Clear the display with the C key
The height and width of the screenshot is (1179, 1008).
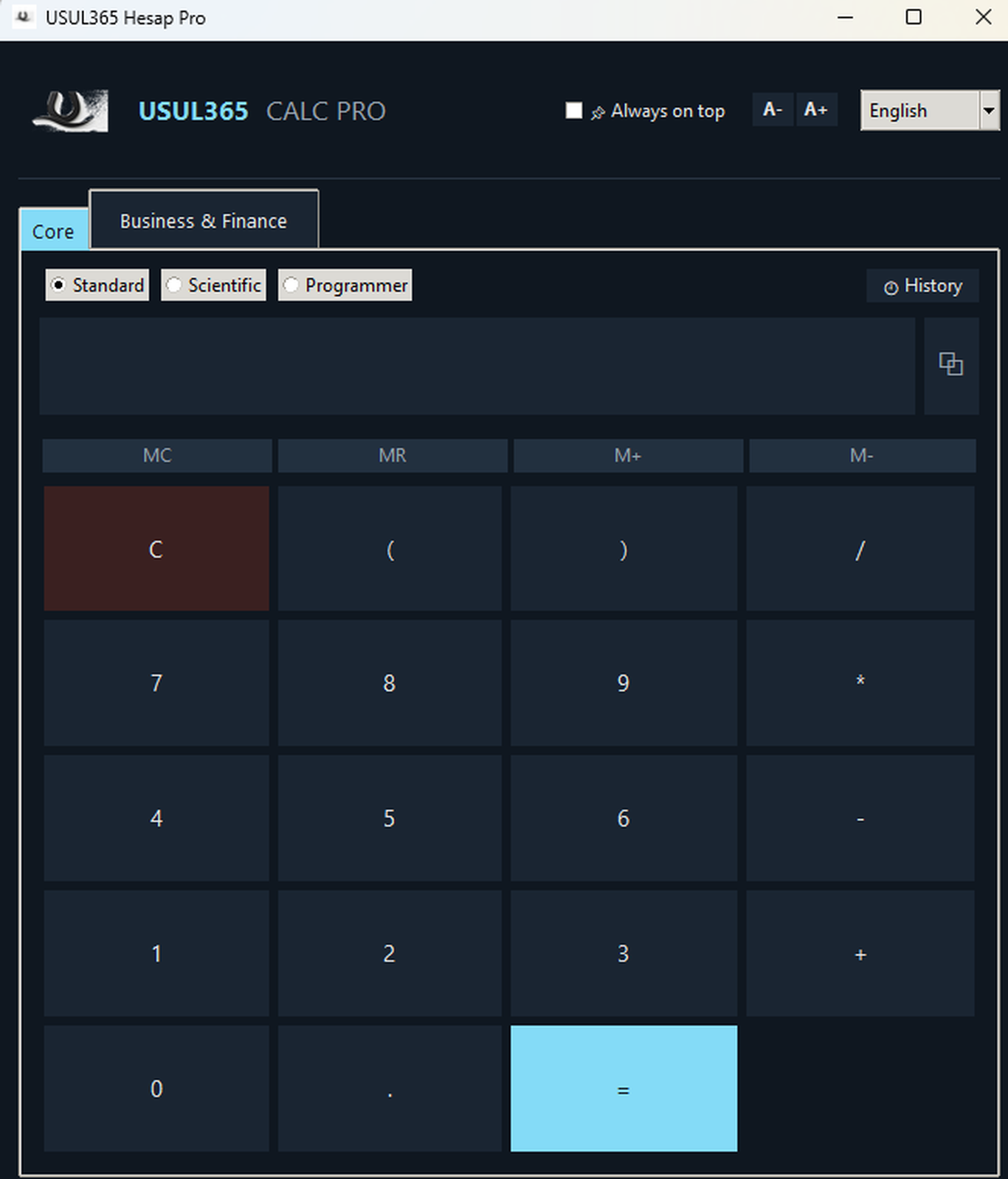156,548
